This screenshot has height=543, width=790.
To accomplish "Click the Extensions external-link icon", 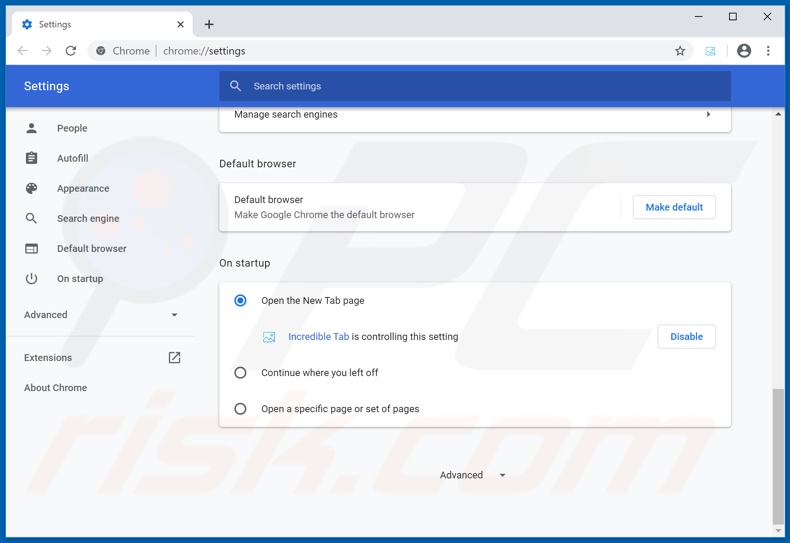I will (174, 358).
